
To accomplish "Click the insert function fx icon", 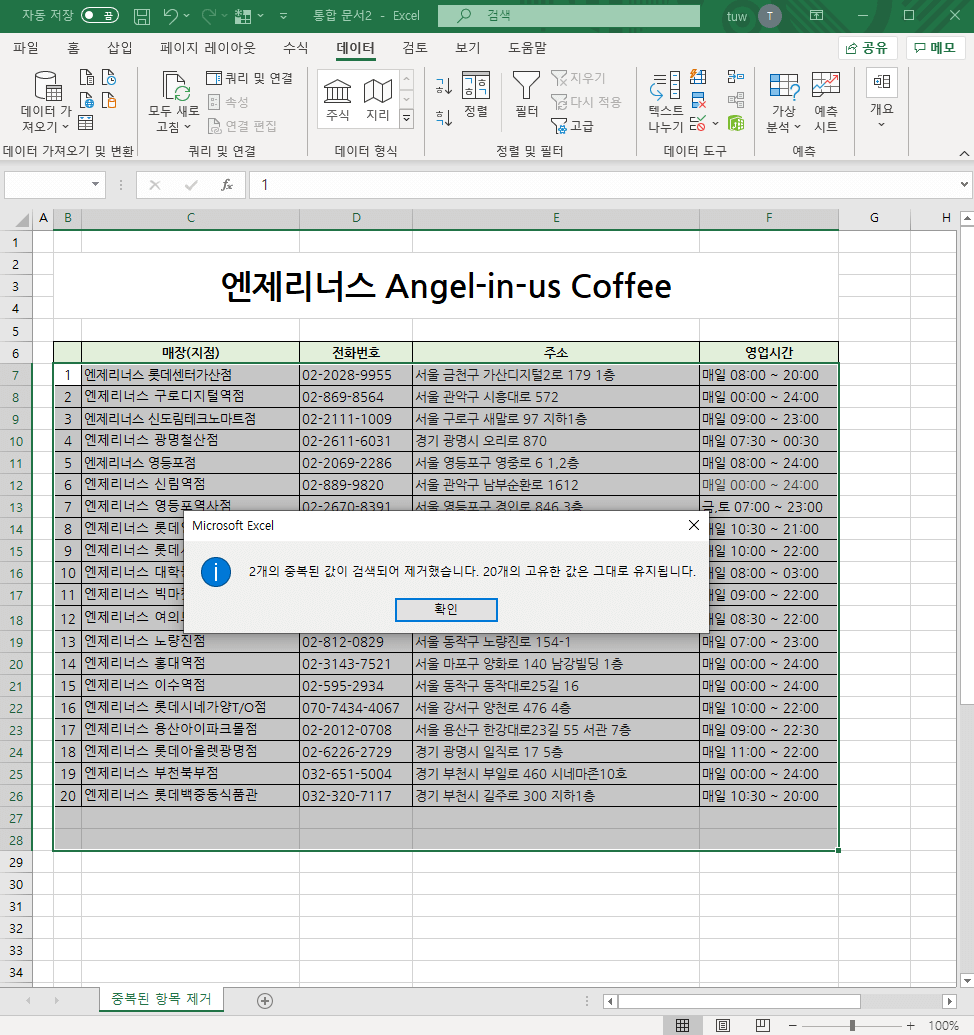I will [x=226, y=185].
